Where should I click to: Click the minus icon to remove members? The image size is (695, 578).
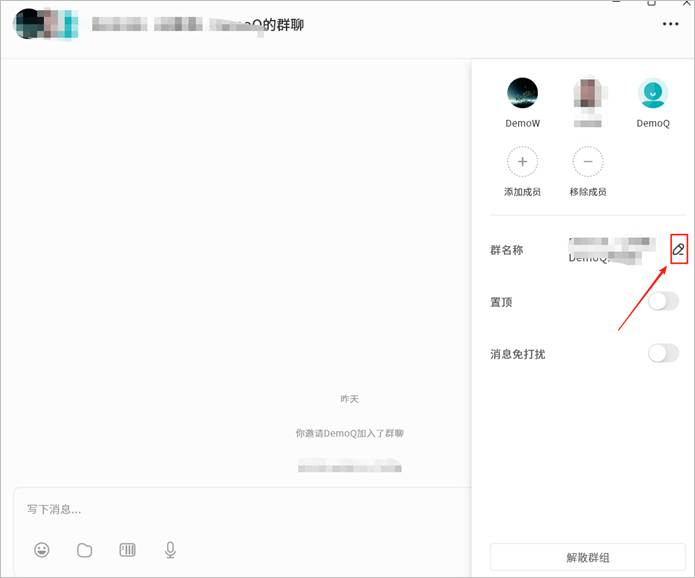pos(587,161)
